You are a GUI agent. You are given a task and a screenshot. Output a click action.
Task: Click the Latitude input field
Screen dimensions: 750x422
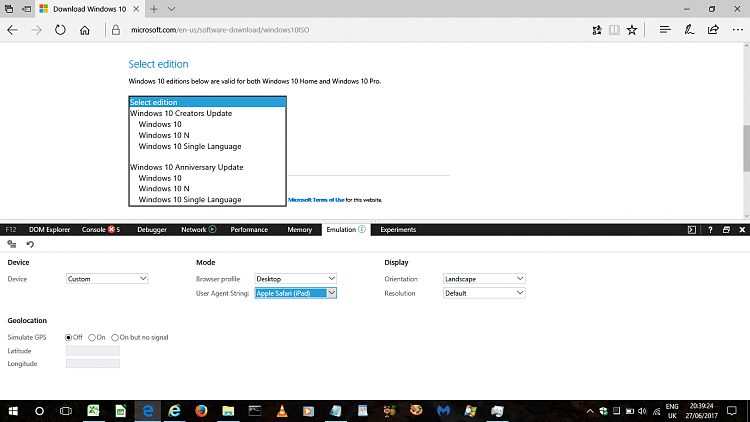pos(93,351)
